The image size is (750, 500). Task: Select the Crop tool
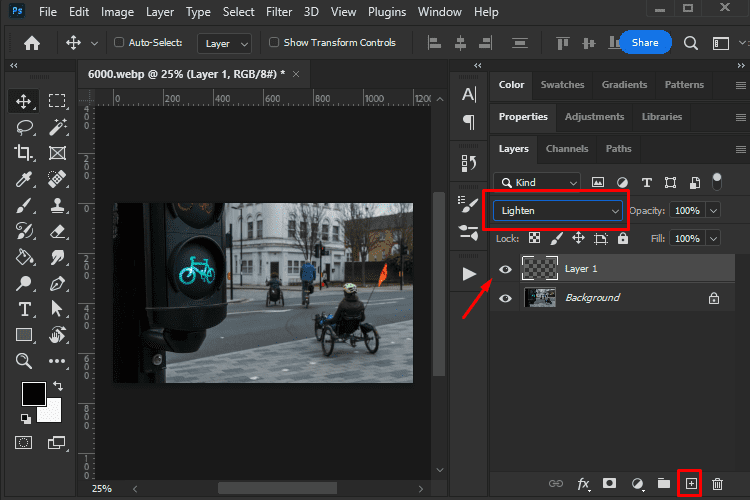click(24, 153)
